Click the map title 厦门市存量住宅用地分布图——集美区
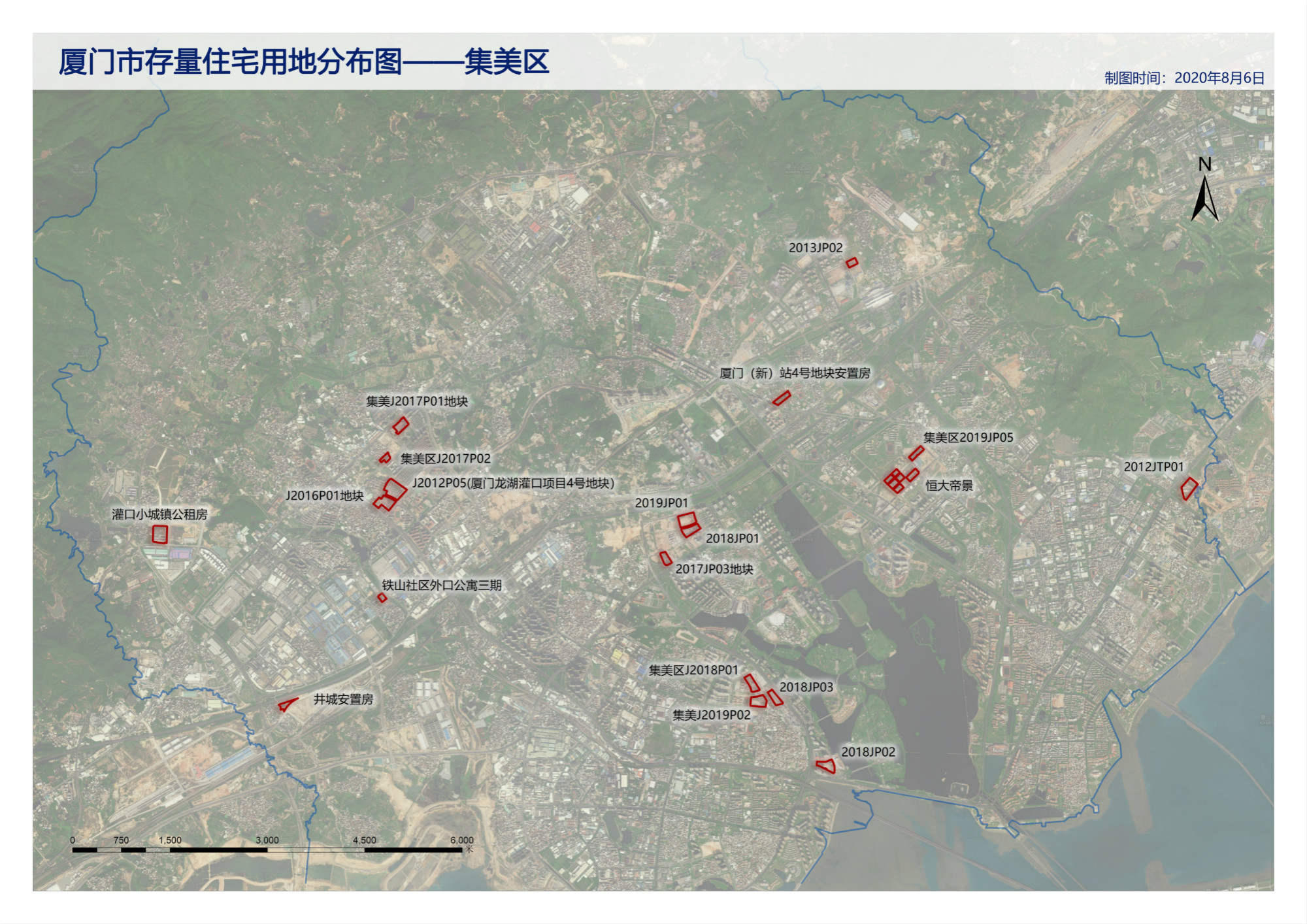1307x924 pixels. [304, 62]
